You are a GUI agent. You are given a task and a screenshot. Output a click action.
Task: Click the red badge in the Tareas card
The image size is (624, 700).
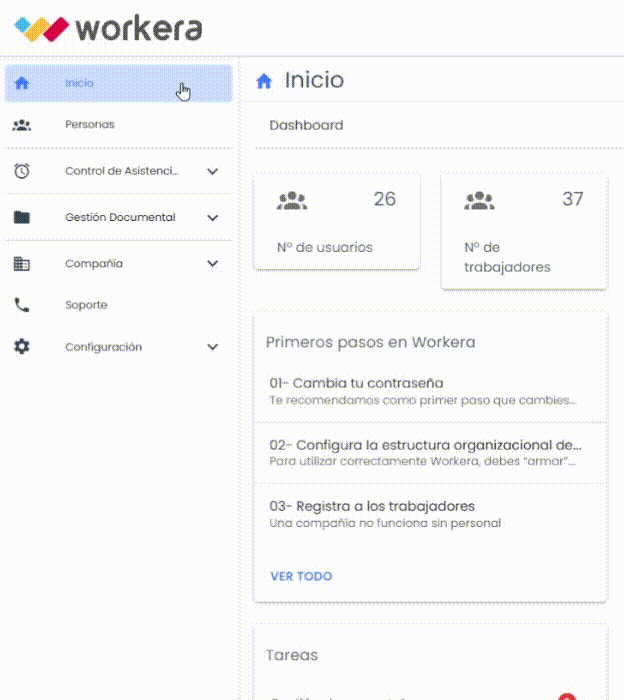567,696
